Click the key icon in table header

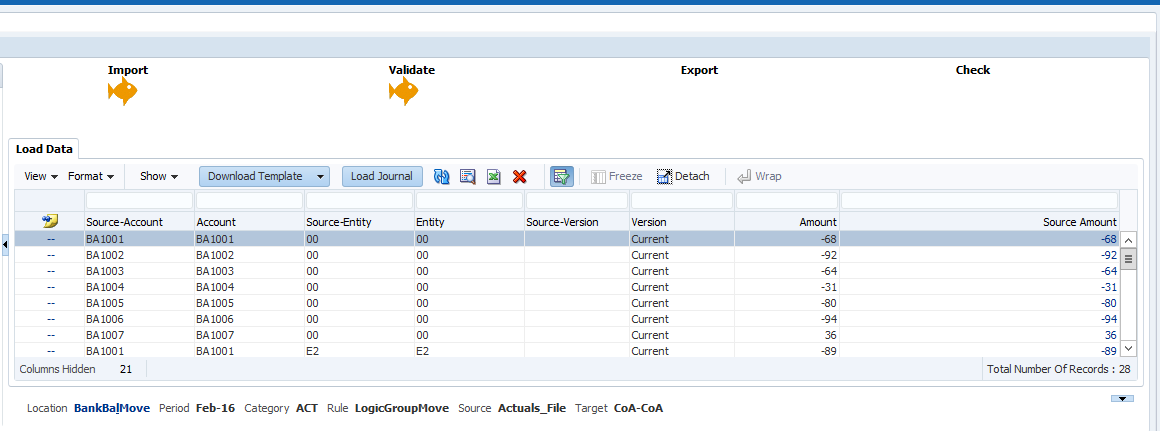[x=50, y=221]
